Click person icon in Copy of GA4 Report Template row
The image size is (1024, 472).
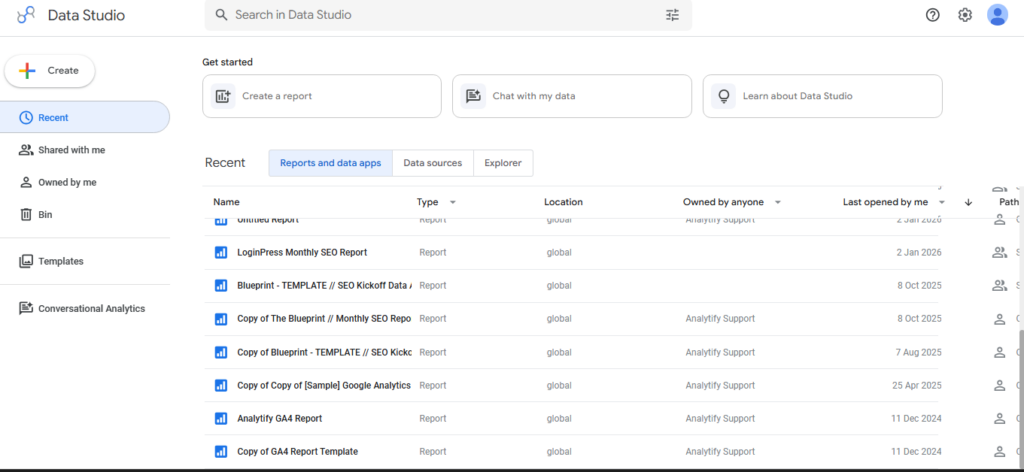tap(999, 452)
